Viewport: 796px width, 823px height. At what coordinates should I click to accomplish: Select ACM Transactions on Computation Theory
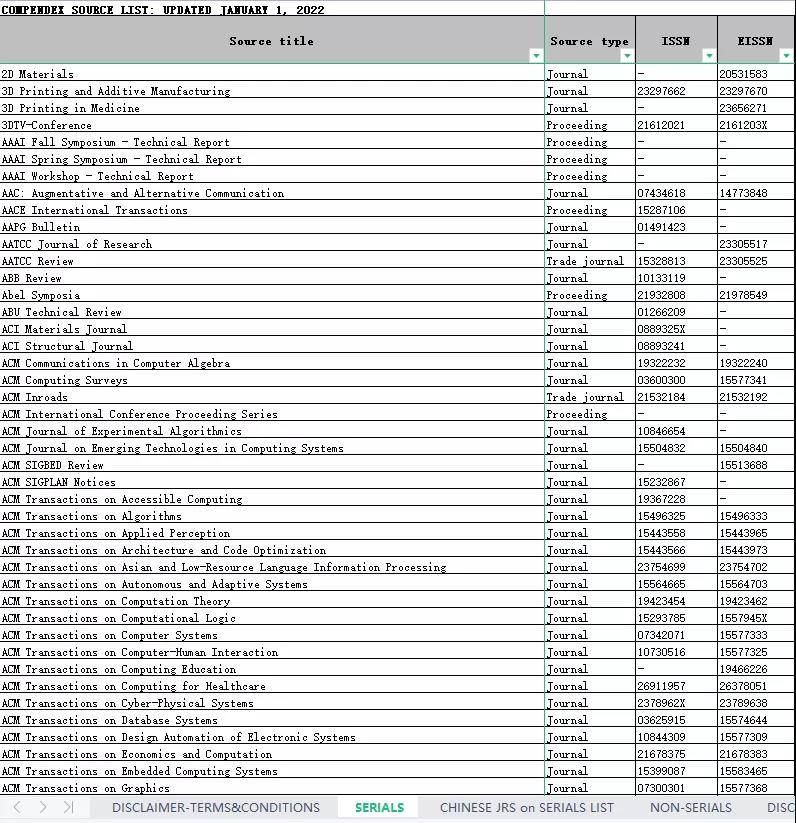pyautogui.click(x=272, y=601)
